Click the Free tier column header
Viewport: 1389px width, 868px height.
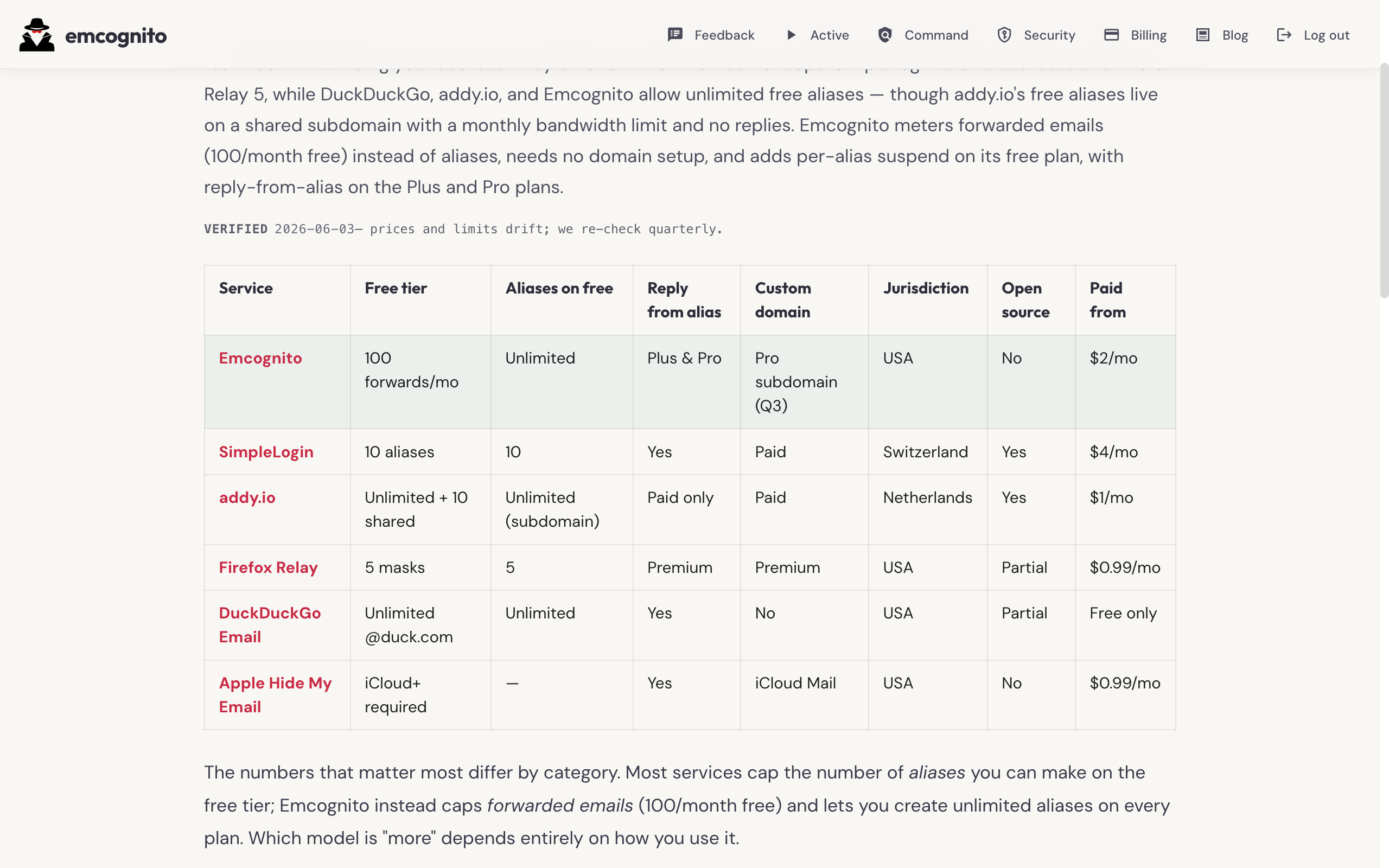pyautogui.click(x=420, y=300)
